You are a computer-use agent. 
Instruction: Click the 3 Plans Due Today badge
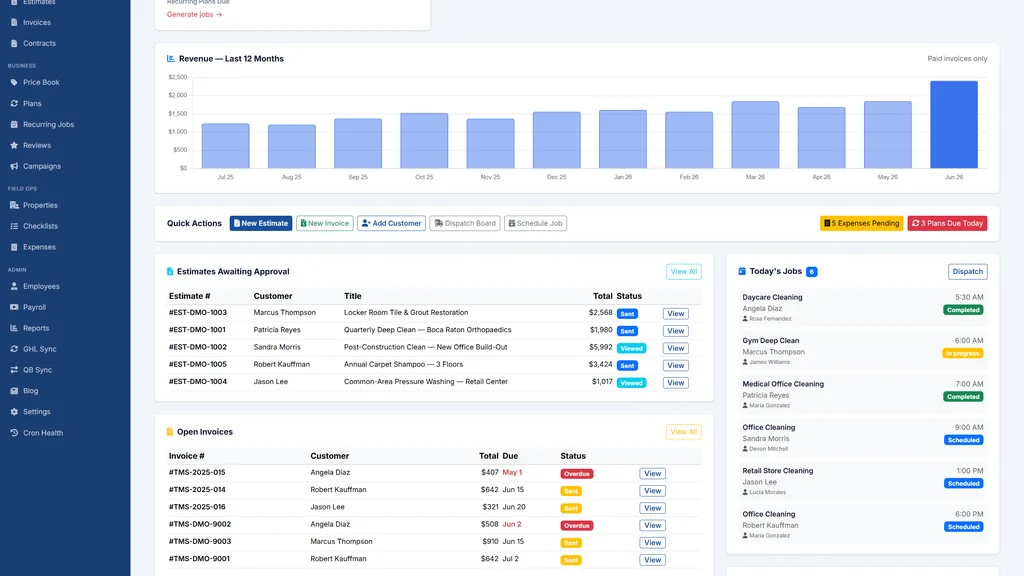[947, 223]
